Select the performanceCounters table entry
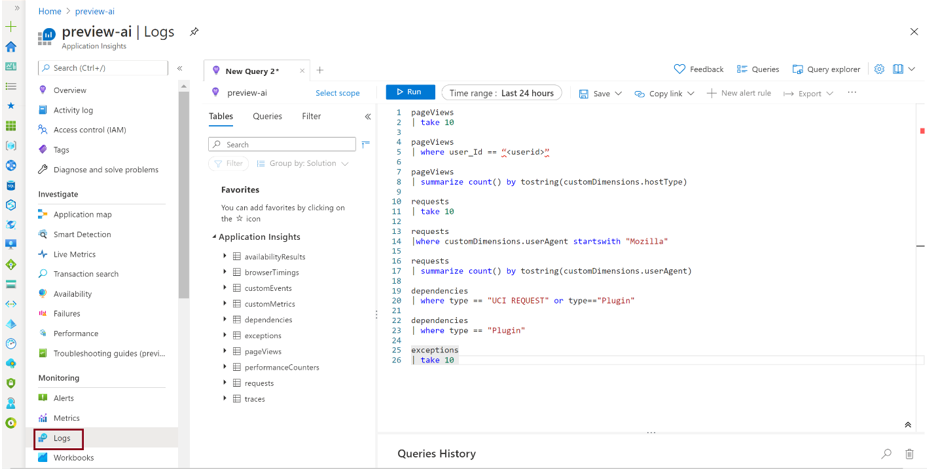The image size is (927, 469). click(281, 367)
